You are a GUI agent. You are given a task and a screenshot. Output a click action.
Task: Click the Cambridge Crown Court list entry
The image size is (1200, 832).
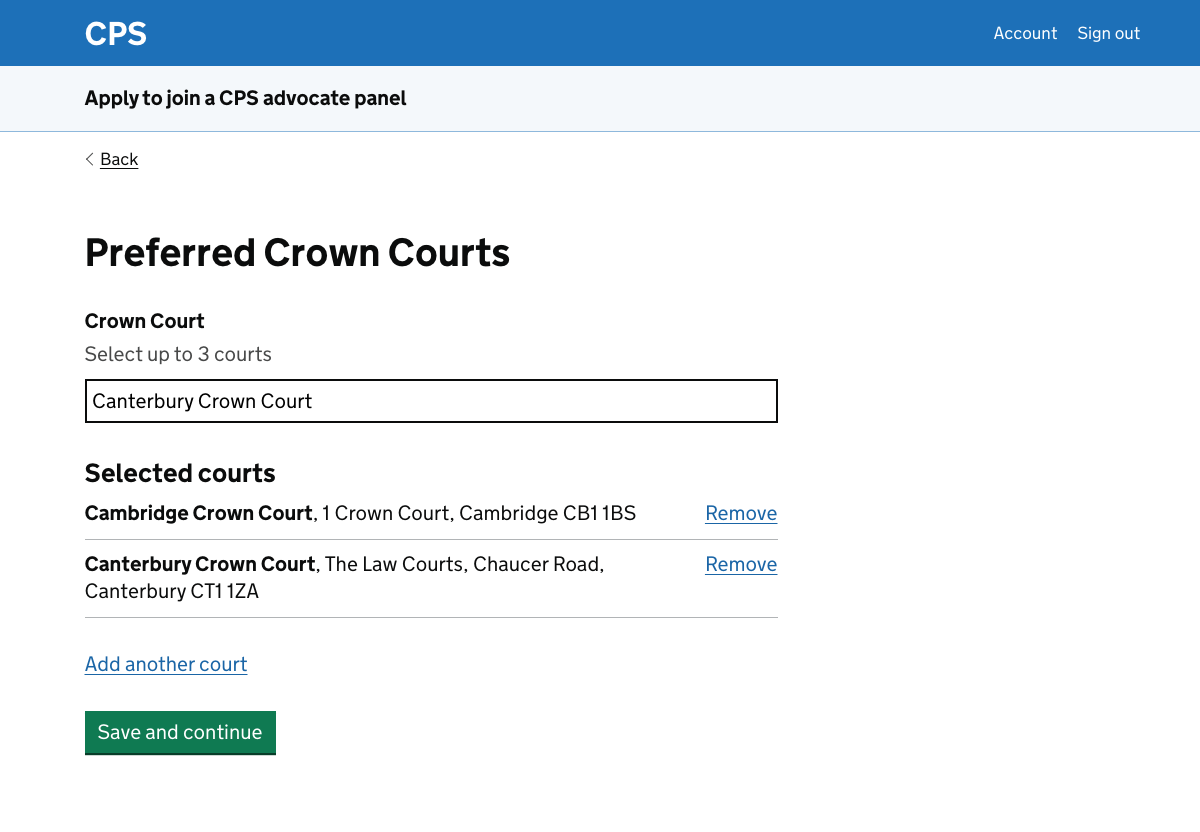pos(360,513)
